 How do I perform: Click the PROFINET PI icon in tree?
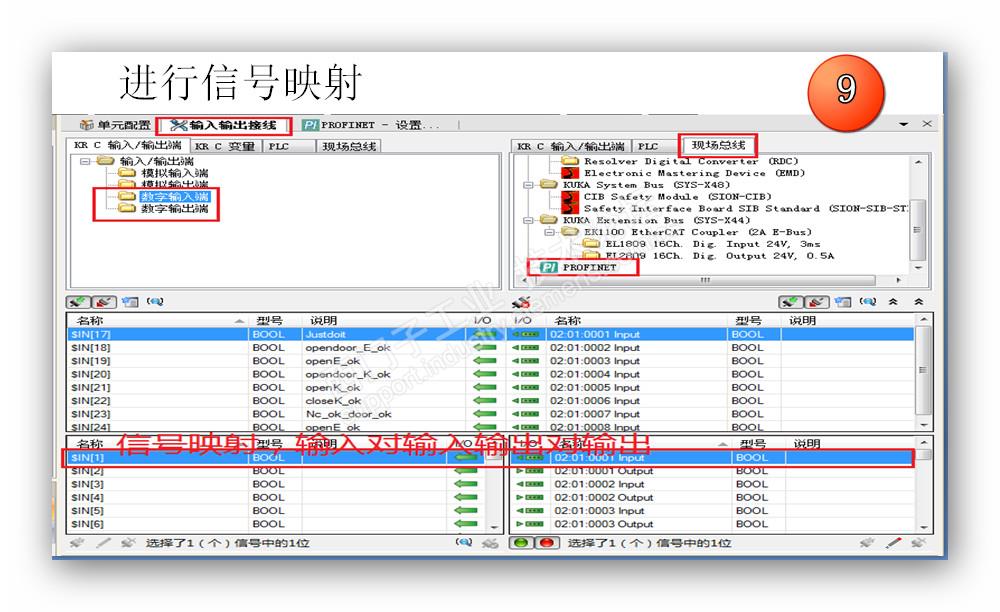pos(548,267)
